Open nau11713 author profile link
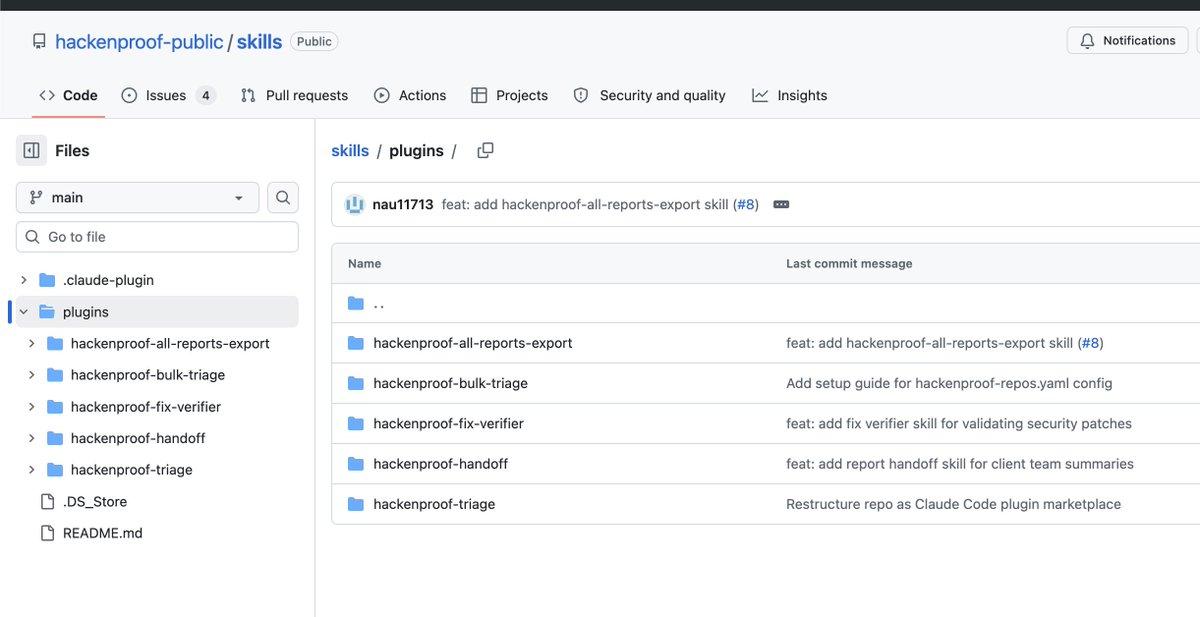Screen dimensions: 1200x617 point(403,204)
